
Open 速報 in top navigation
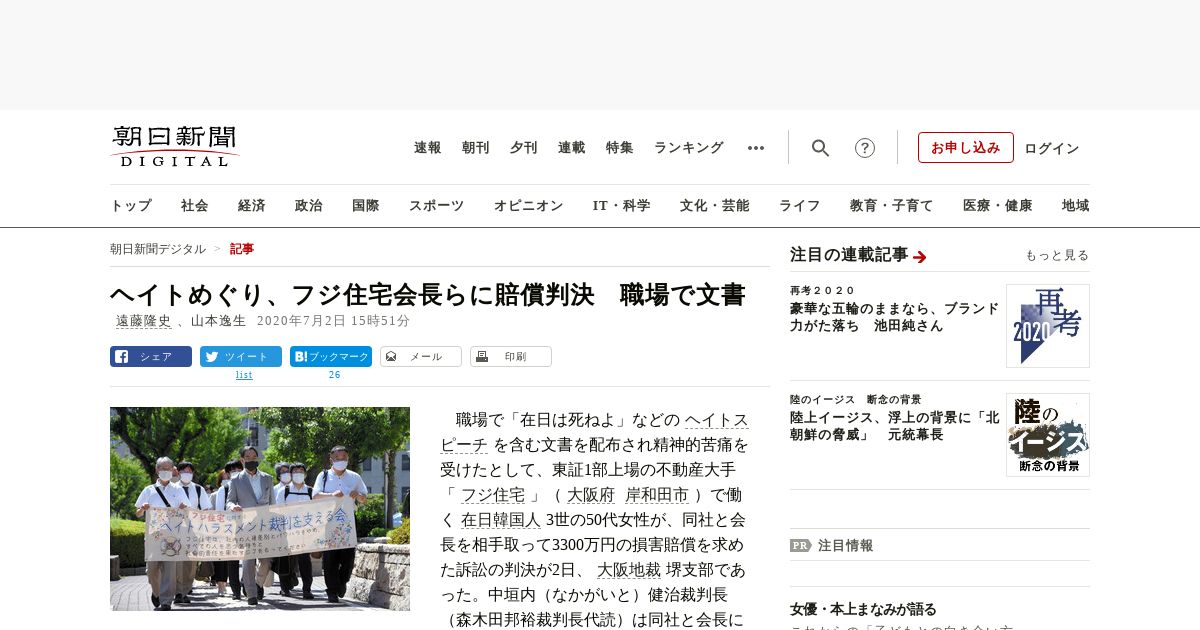click(x=428, y=148)
